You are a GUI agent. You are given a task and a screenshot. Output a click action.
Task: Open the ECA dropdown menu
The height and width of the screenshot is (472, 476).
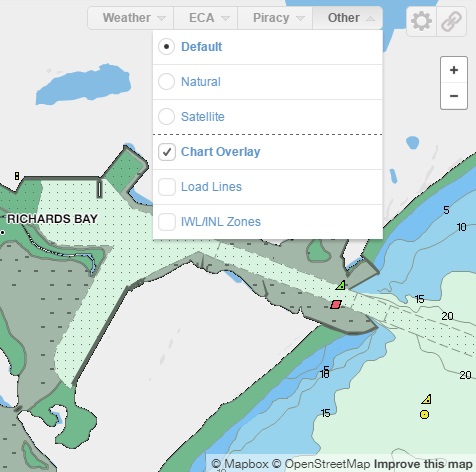coord(206,18)
